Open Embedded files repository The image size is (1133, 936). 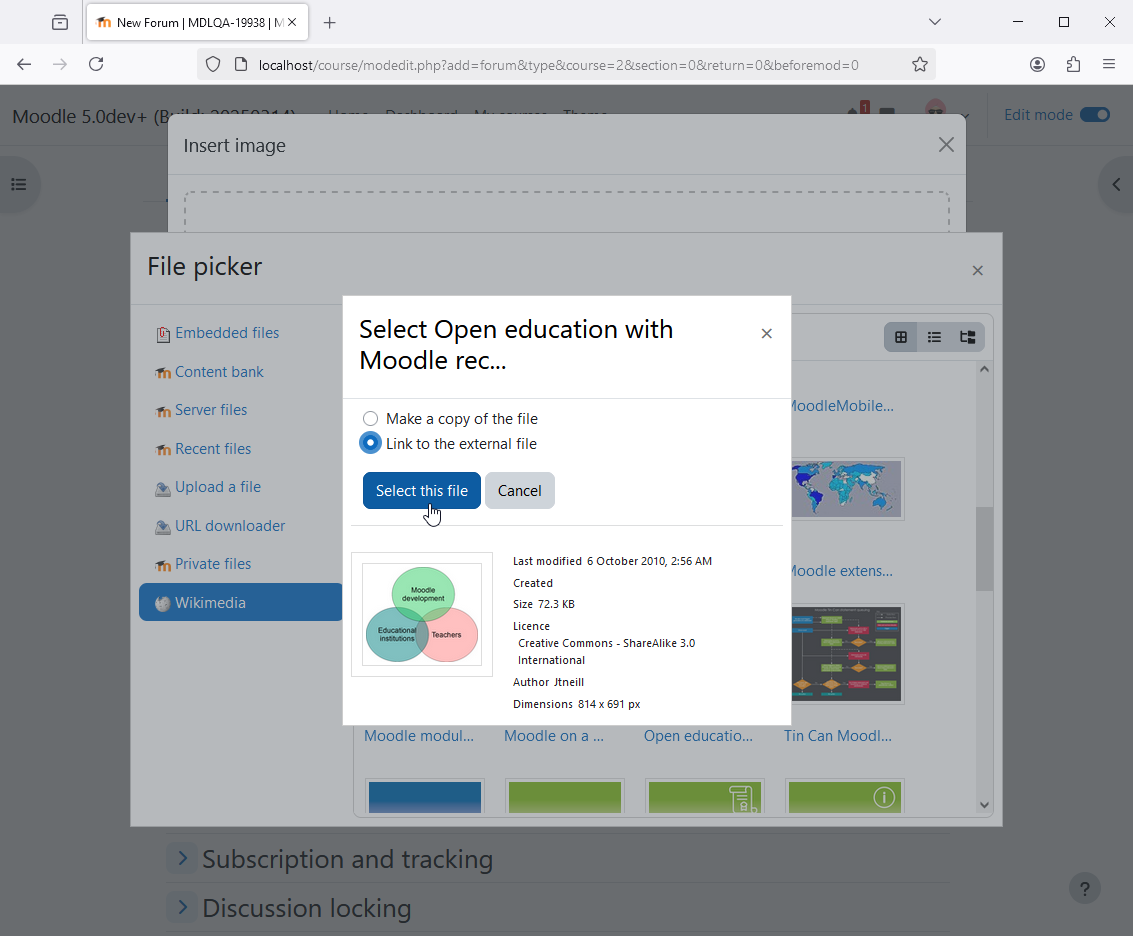pyautogui.click(x=227, y=332)
